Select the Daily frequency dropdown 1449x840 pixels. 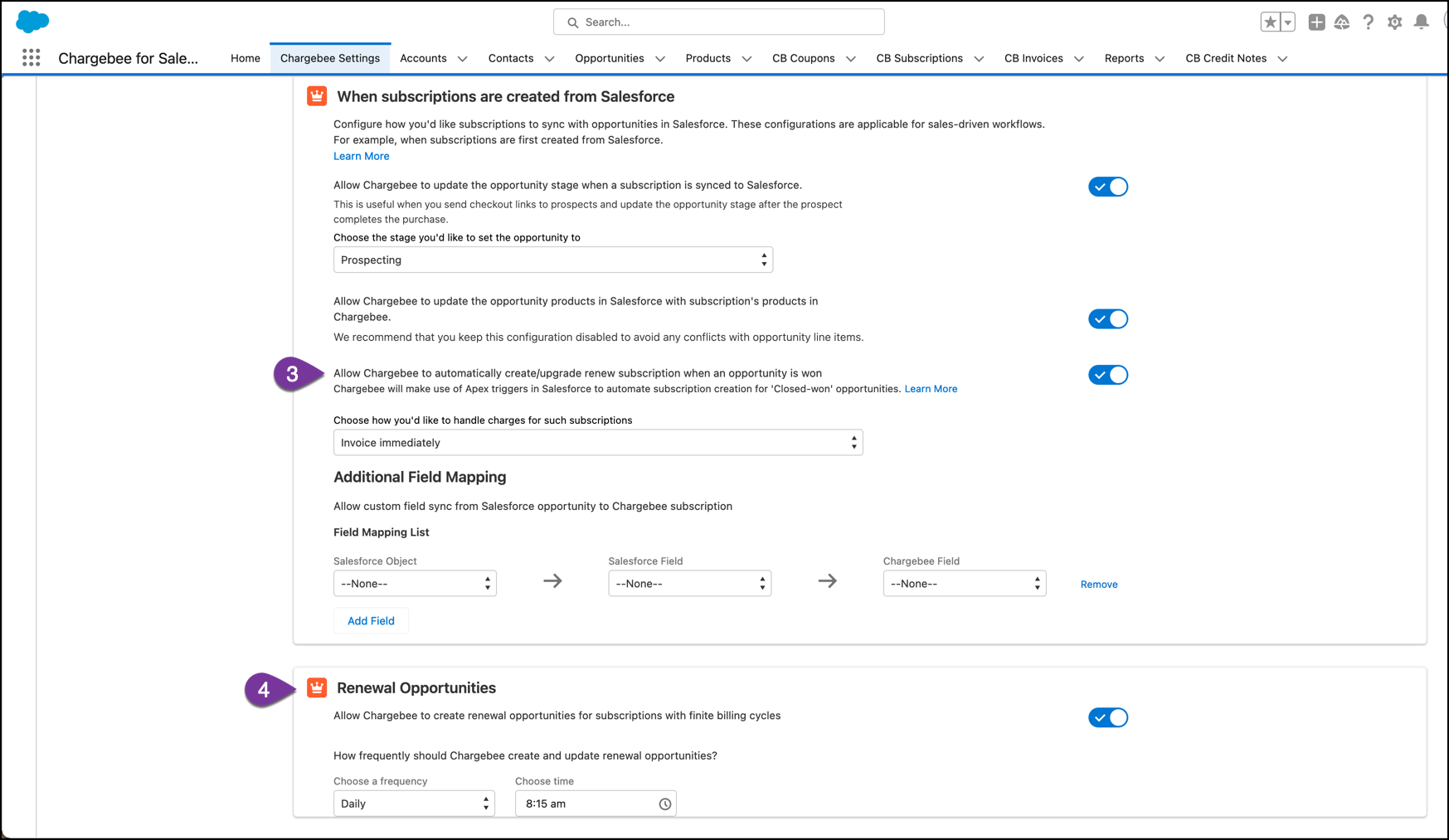tap(414, 804)
